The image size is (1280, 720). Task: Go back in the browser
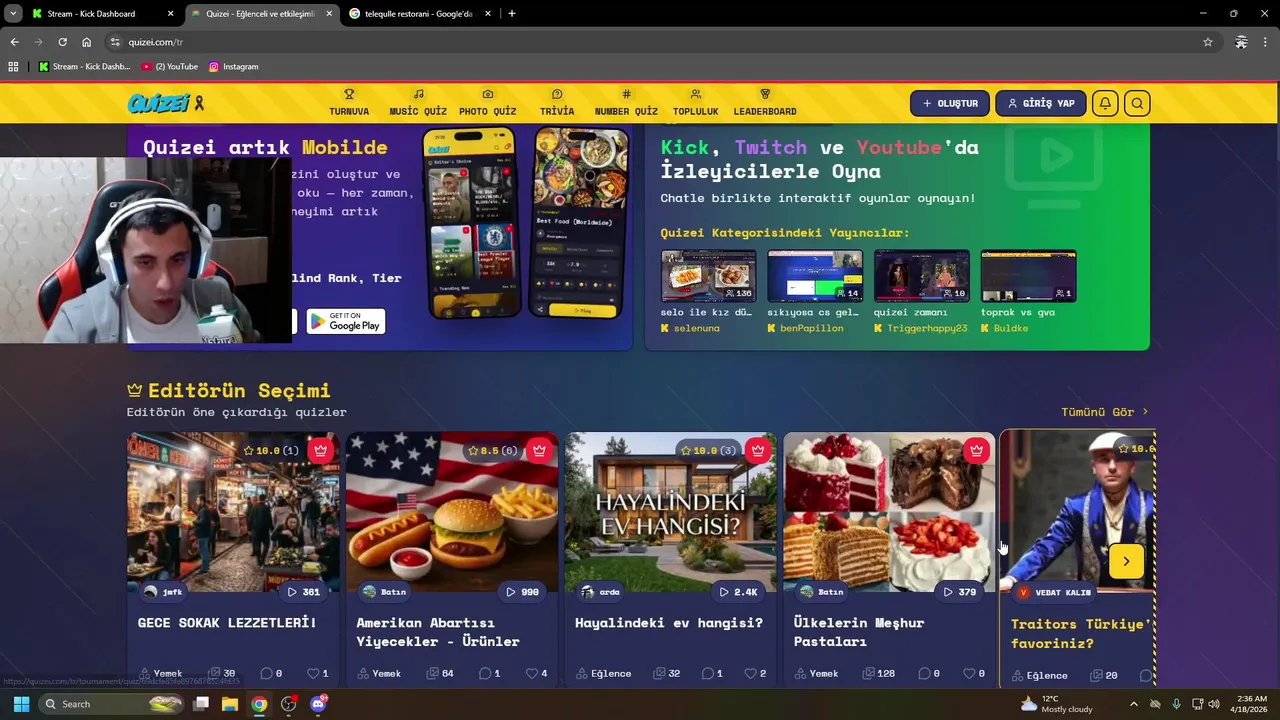[x=14, y=42]
